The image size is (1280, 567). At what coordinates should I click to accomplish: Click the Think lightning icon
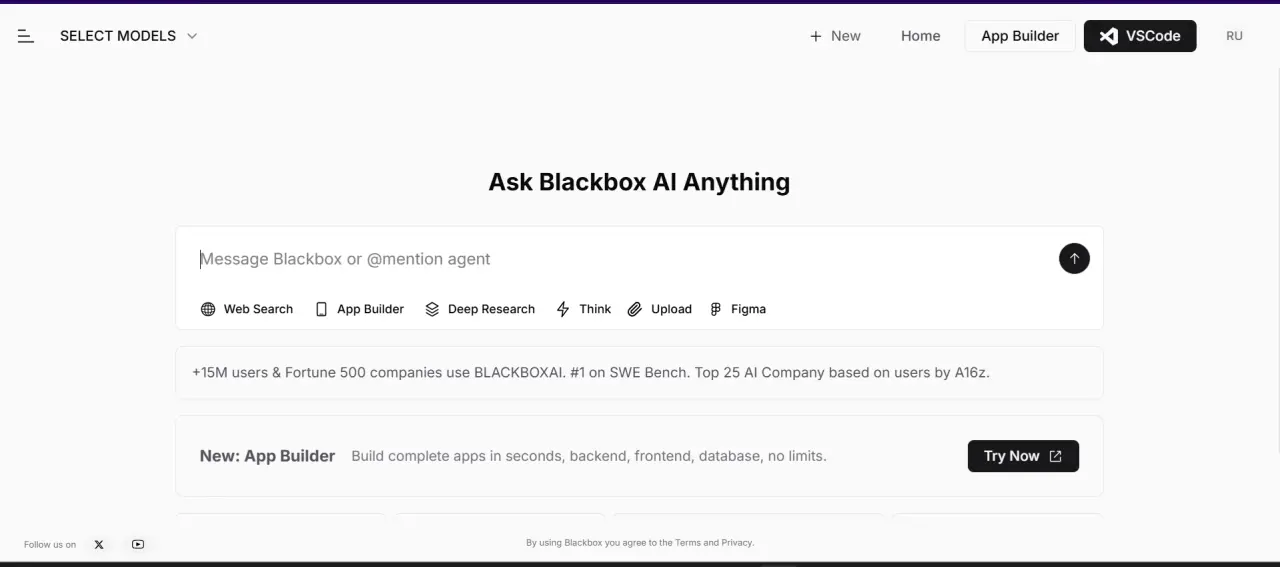563,309
